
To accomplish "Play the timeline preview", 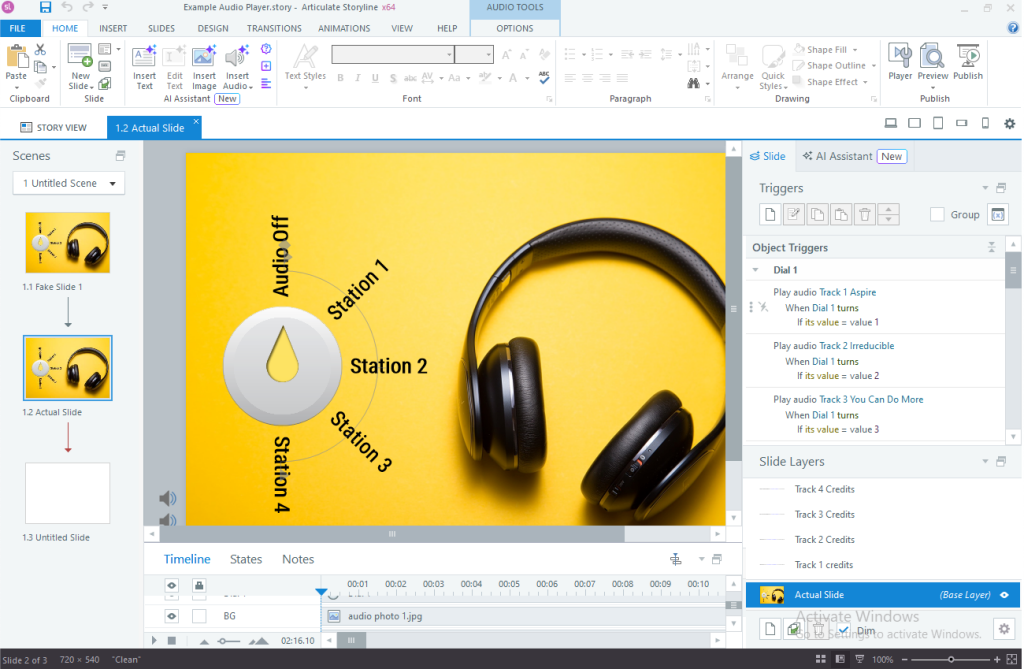I will pyautogui.click(x=154, y=641).
